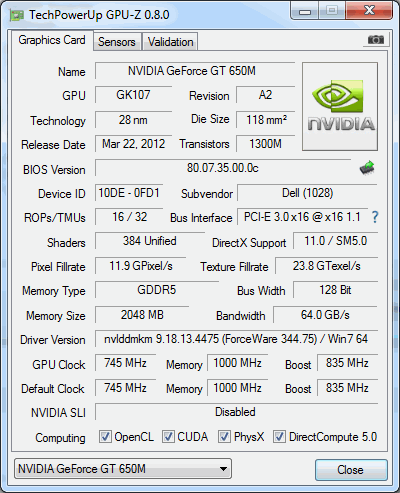
Task: Click the camera screenshot icon
Action: coord(376,40)
